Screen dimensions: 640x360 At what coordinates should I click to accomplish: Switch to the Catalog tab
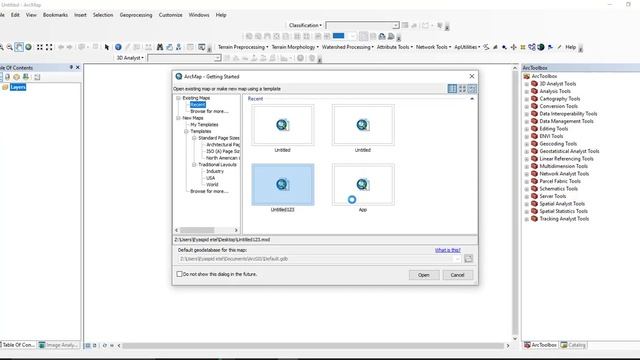pyautogui.click(x=573, y=345)
